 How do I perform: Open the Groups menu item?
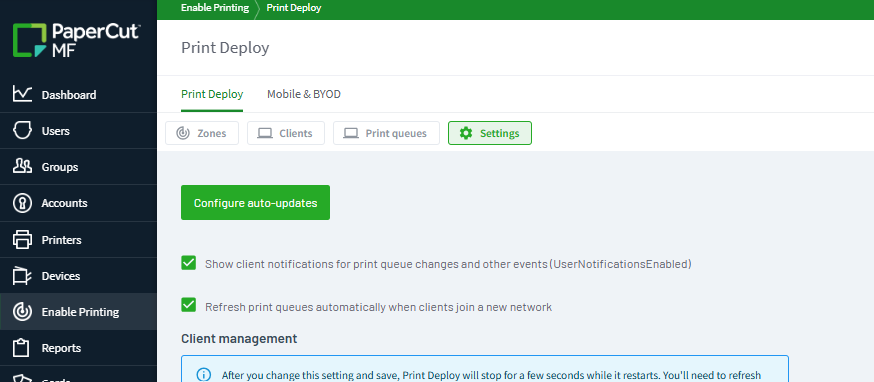pos(78,167)
